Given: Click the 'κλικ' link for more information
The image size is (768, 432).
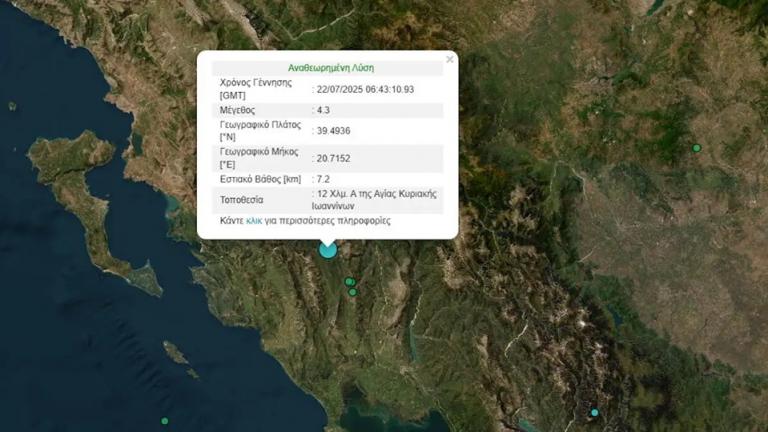Looking at the screenshot, I should pyautogui.click(x=254, y=220).
